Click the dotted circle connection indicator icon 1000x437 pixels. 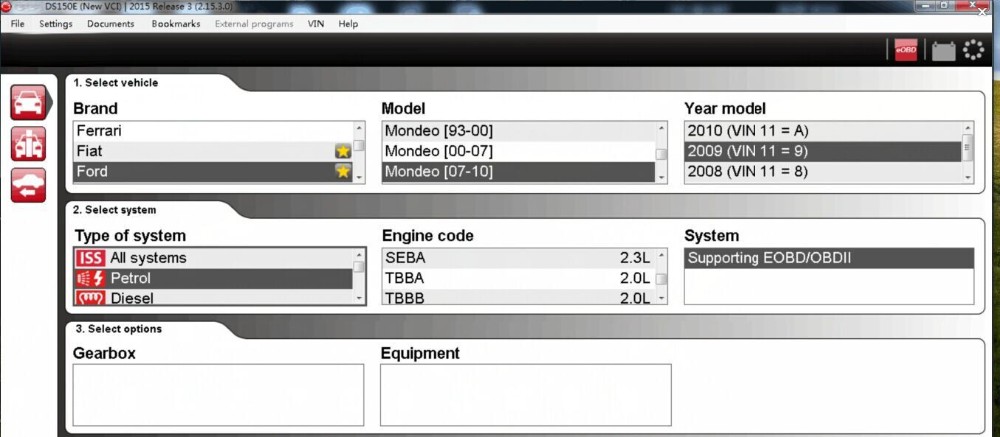(973, 51)
